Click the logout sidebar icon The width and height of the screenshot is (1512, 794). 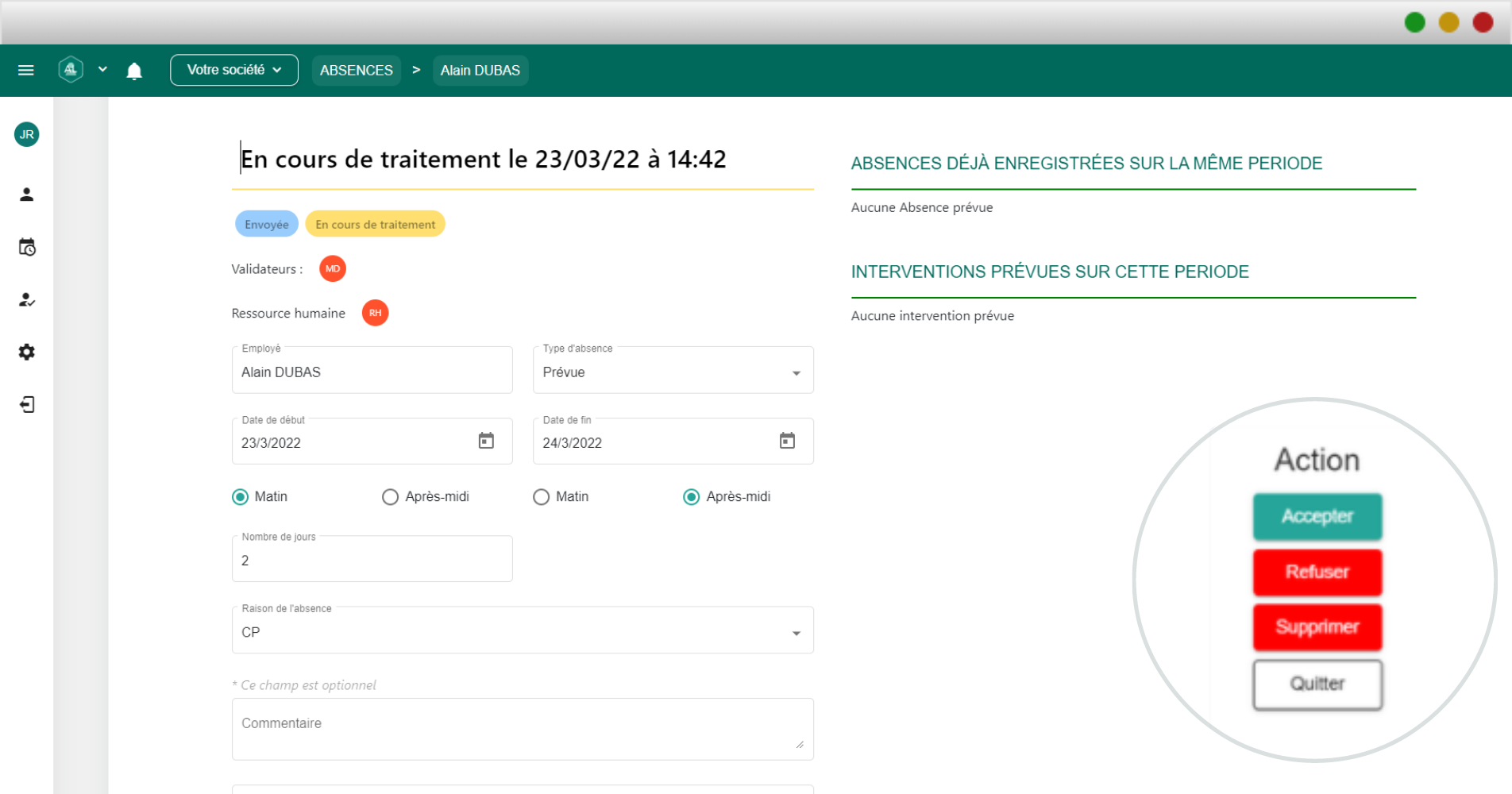[x=27, y=405]
